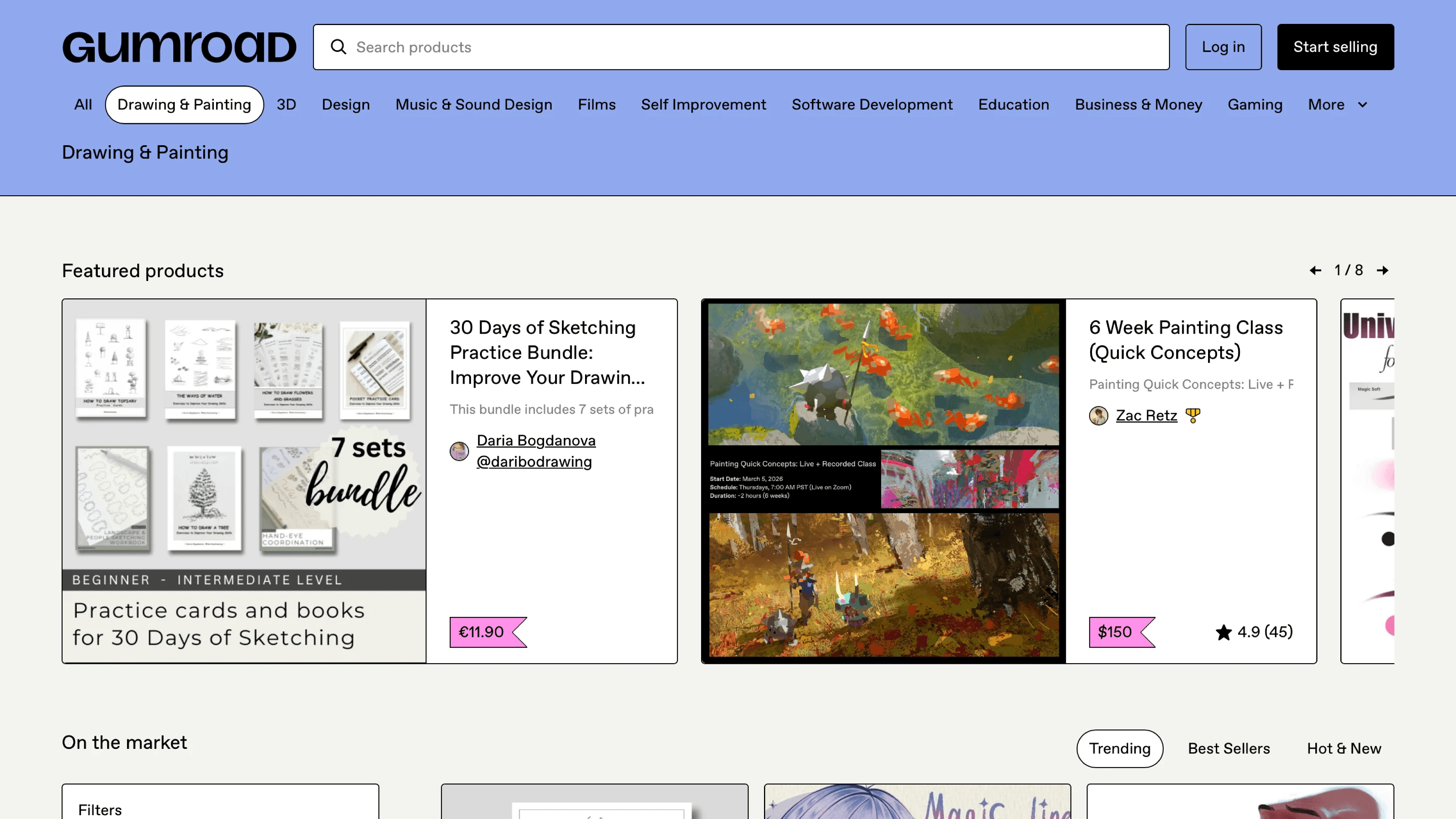Screen dimensions: 1456x819
Task: Open Zac Retz profile link
Action: click(x=1146, y=416)
